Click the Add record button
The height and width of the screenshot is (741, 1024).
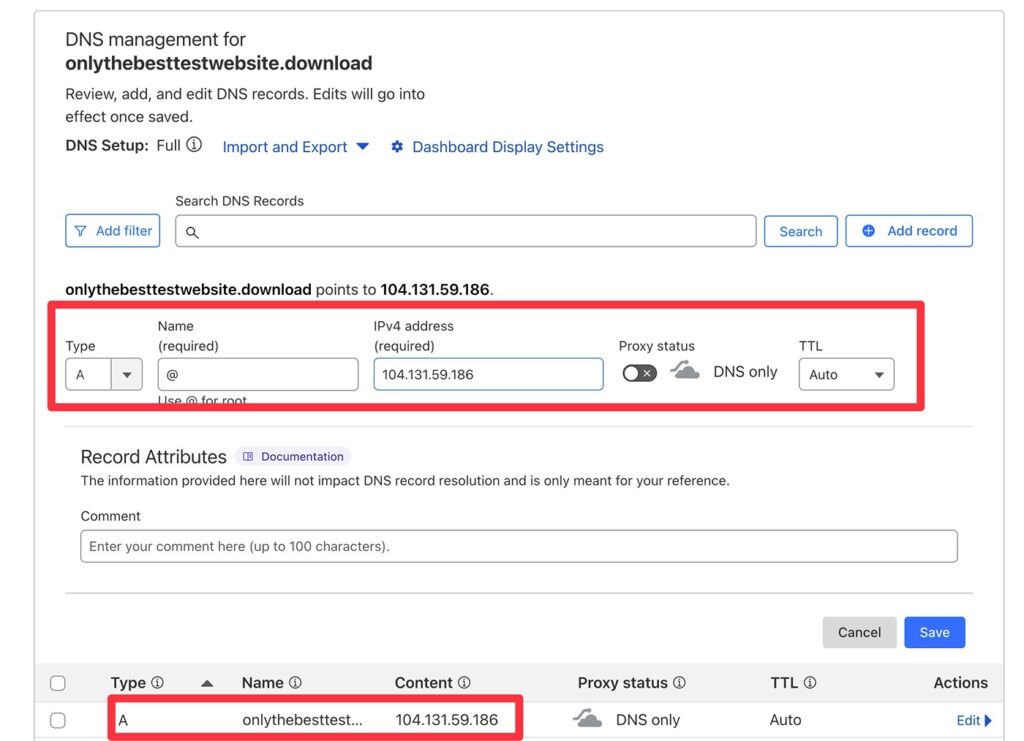click(x=909, y=231)
